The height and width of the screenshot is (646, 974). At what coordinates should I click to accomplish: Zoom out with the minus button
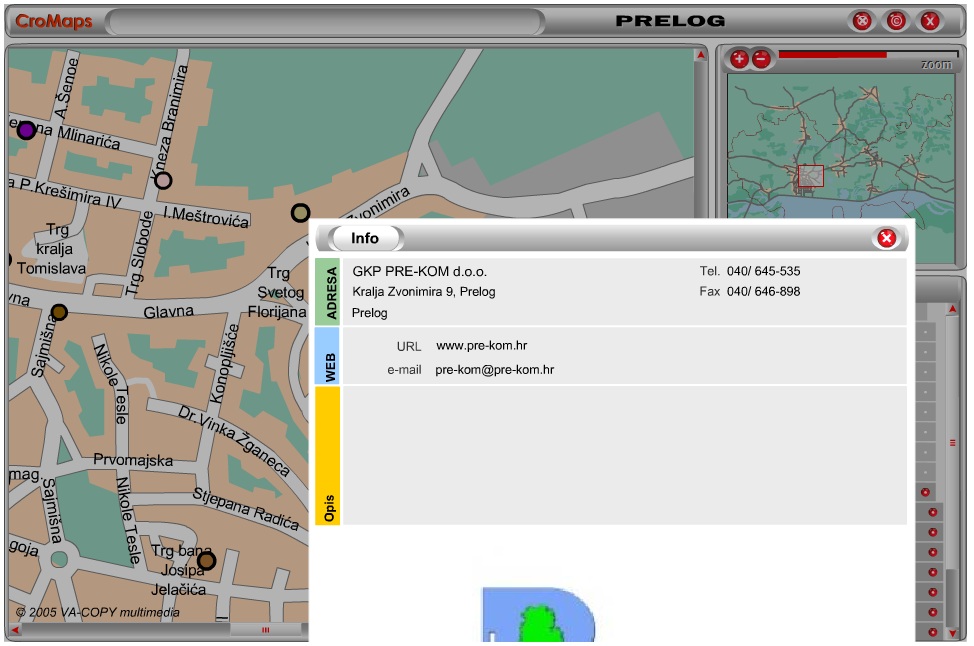pyautogui.click(x=761, y=59)
